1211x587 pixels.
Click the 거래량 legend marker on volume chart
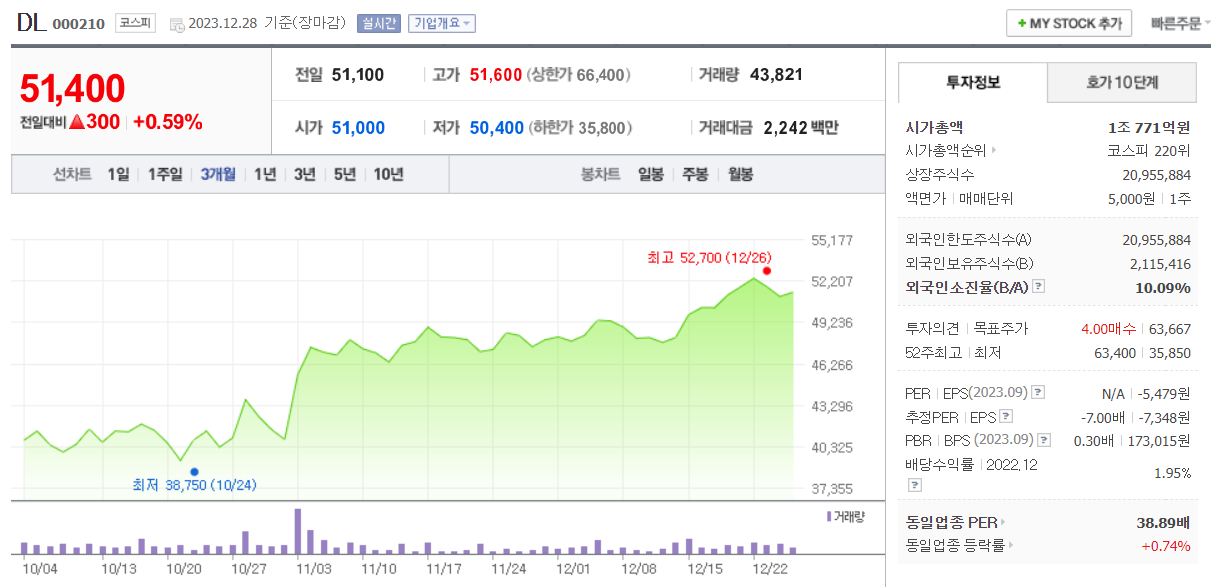pyautogui.click(x=830, y=516)
